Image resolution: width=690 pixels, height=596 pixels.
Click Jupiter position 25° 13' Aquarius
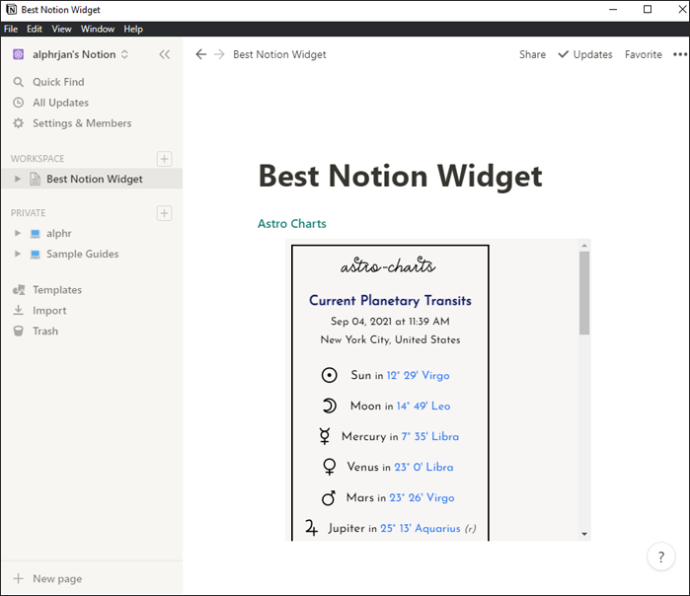coord(420,528)
